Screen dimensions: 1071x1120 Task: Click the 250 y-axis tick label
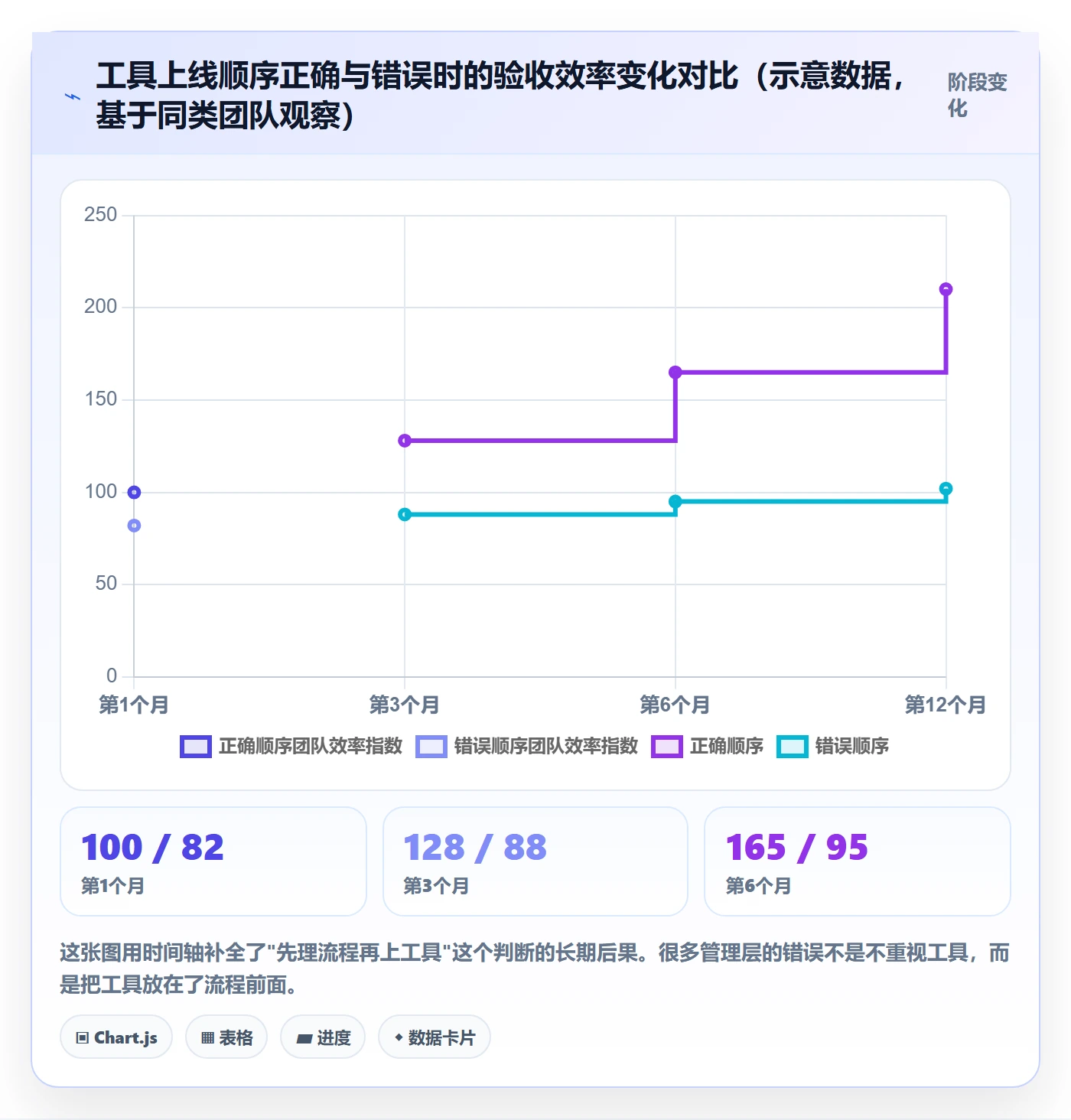tap(101, 215)
